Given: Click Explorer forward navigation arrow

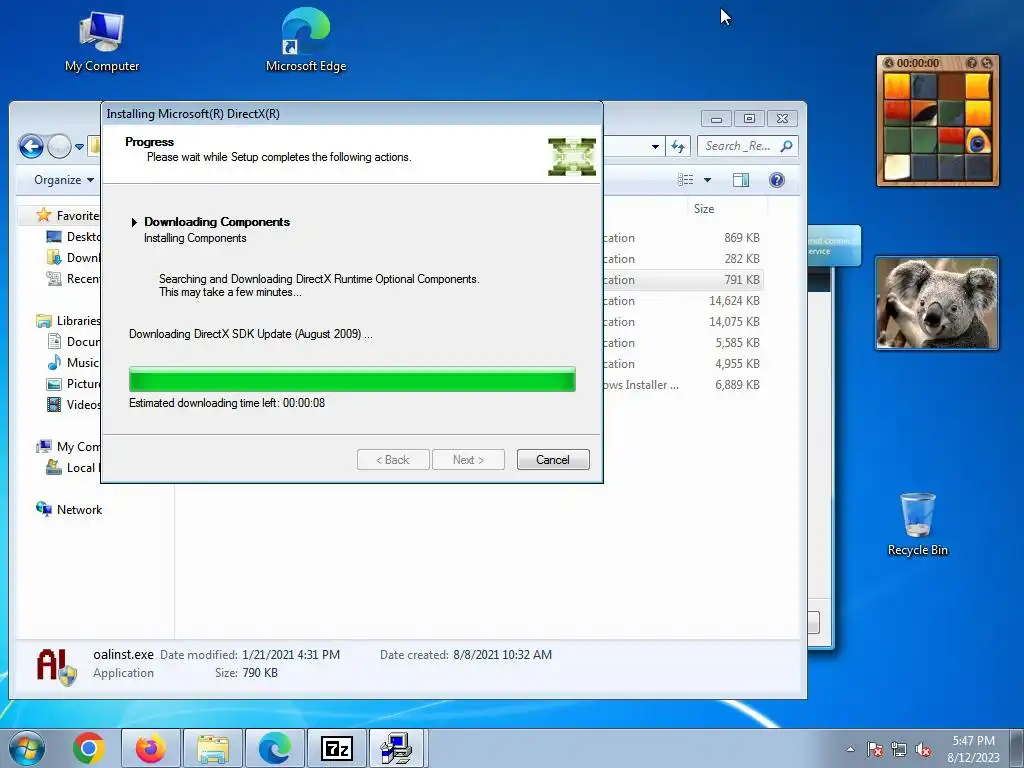Looking at the screenshot, I should [59, 146].
